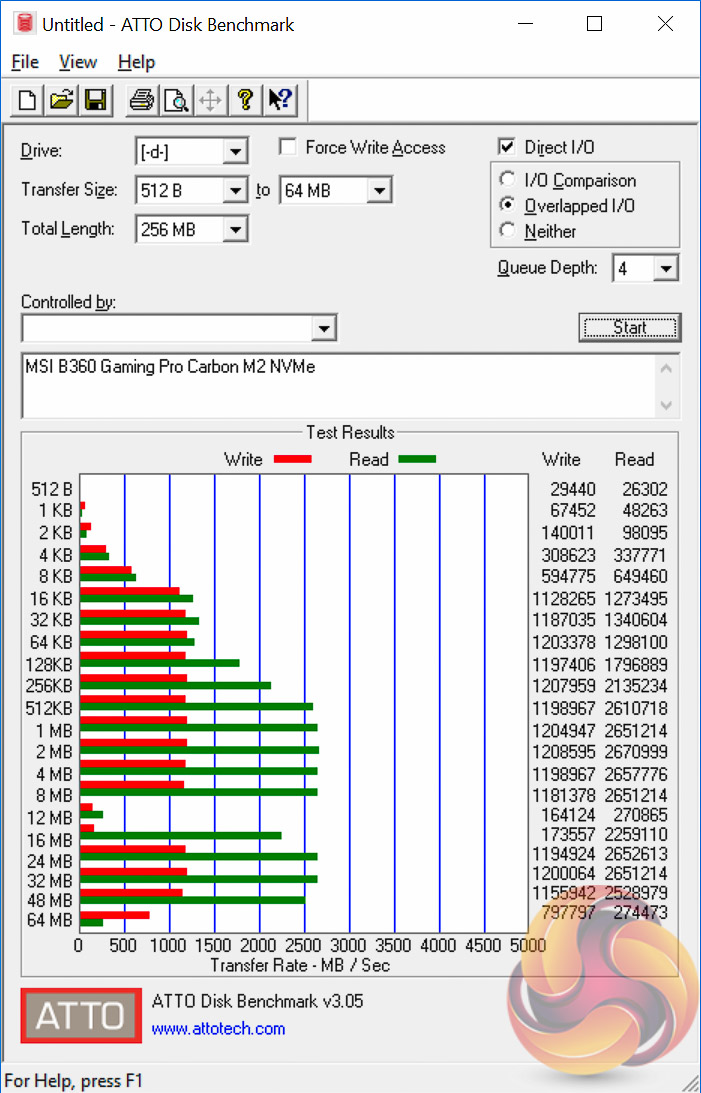Click the description box scroll down arrow
This screenshot has width=701, height=1093.
[666, 404]
